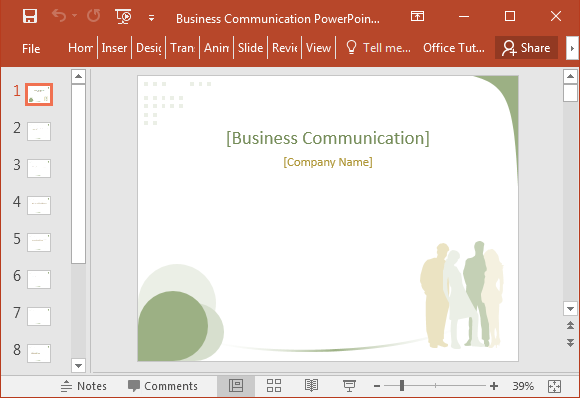Switch to Slide Sorter view

pos(274,385)
